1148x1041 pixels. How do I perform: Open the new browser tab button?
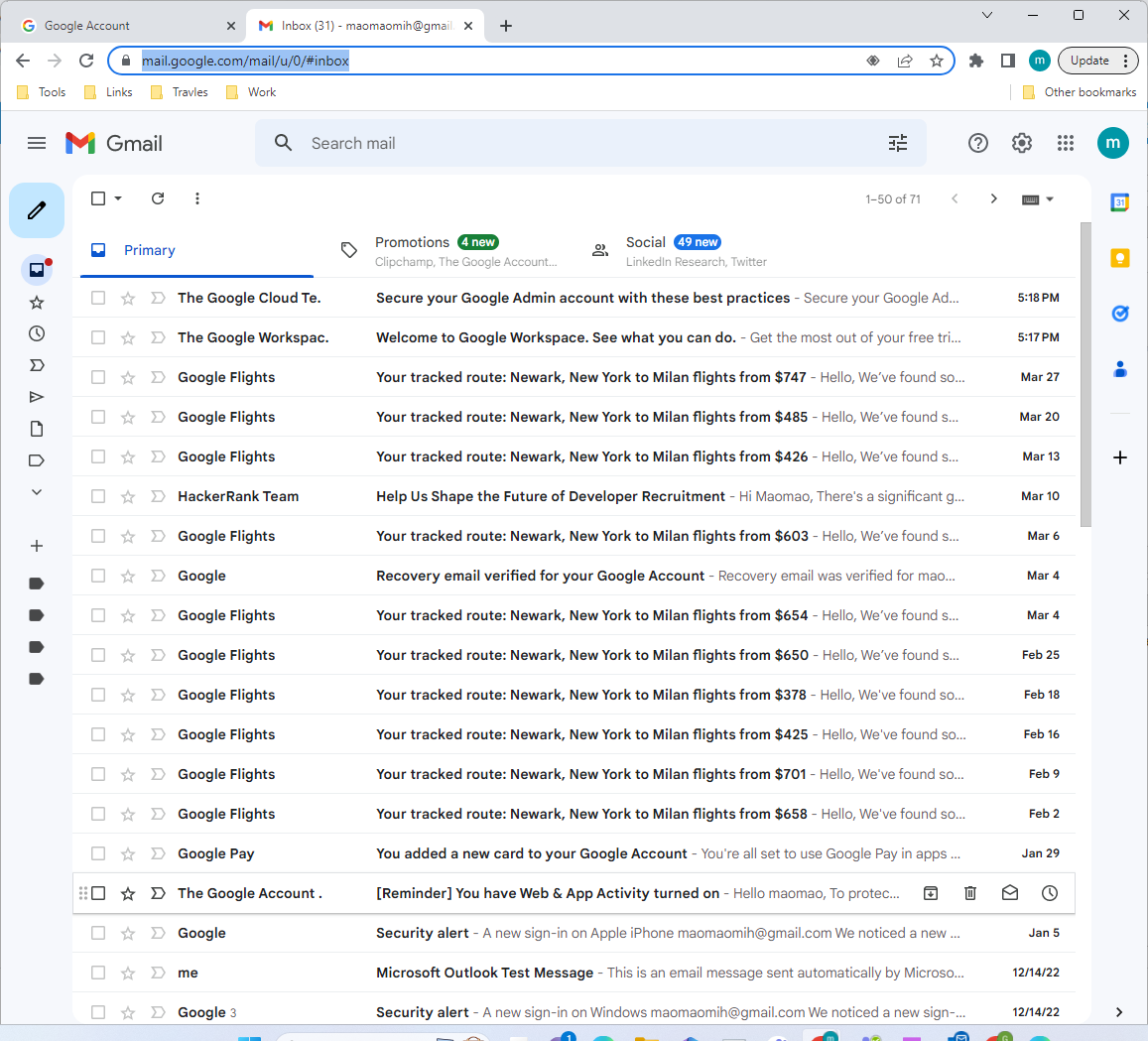tap(506, 26)
